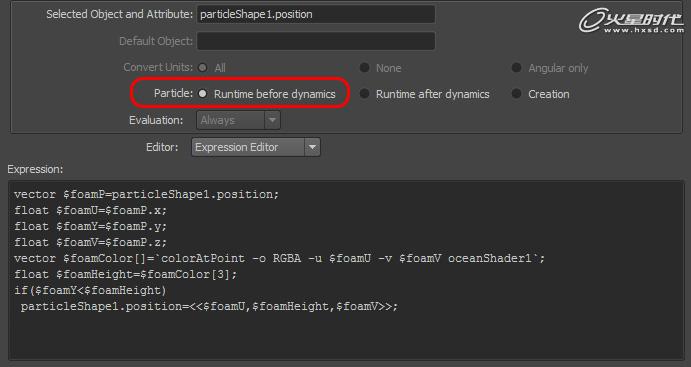Click the 'Editor:' label

162,147
